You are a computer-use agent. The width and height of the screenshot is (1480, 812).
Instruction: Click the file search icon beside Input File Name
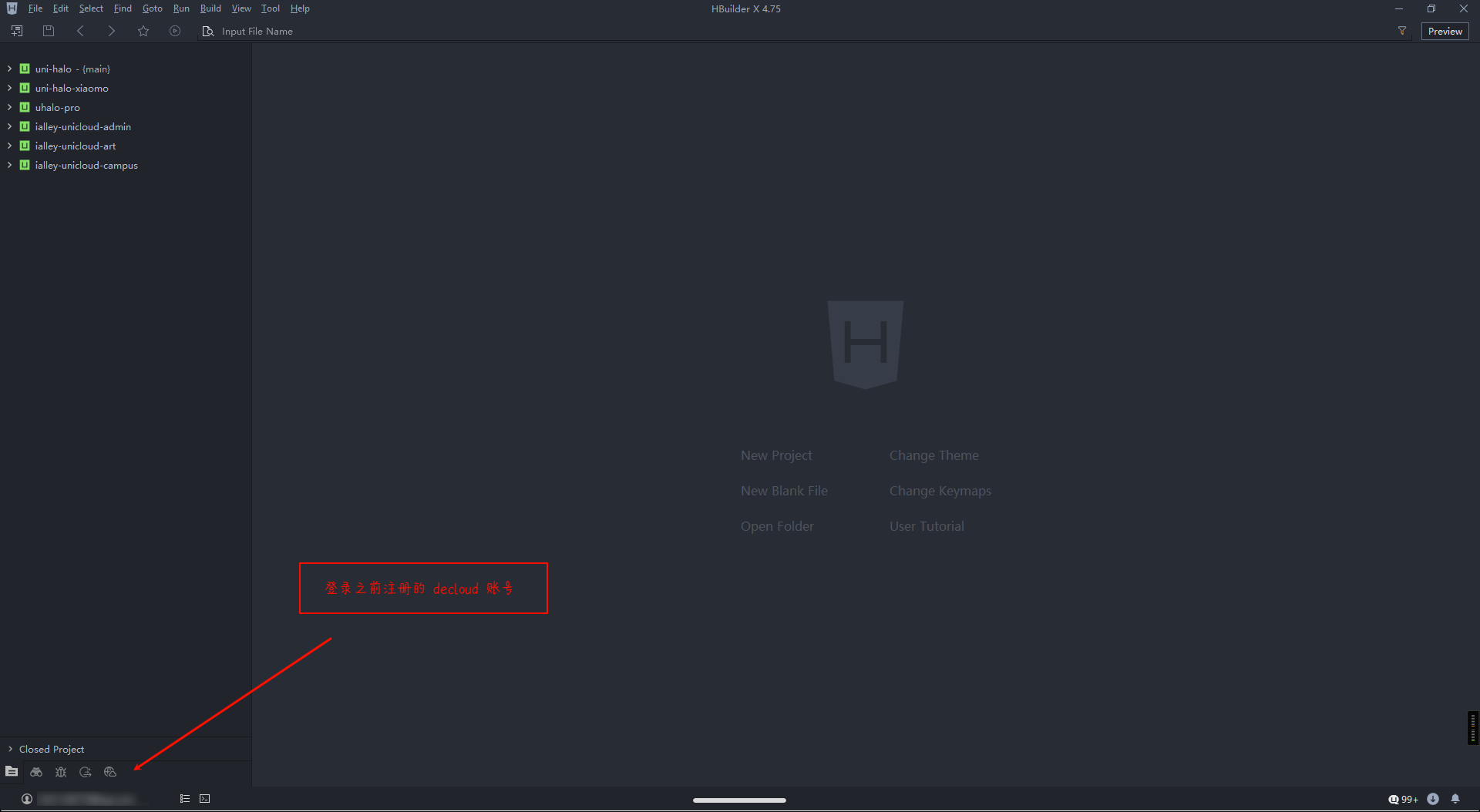click(x=207, y=32)
